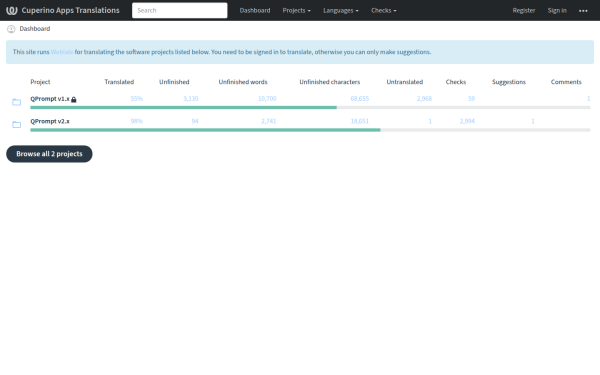Click checks value 59
This screenshot has width=600, height=375.
[x=471, y=99]
